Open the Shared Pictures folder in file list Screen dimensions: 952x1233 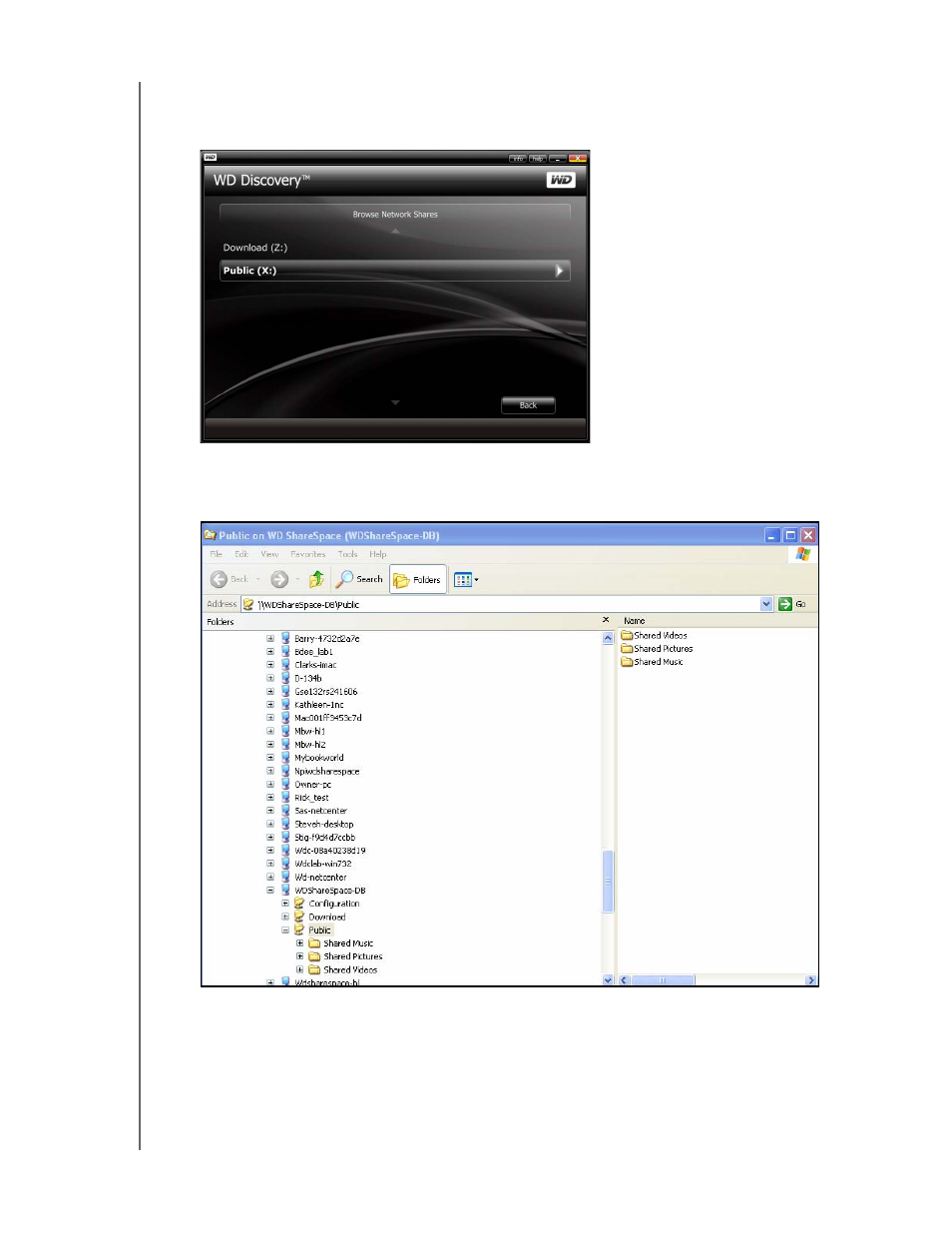coord(657,649)
